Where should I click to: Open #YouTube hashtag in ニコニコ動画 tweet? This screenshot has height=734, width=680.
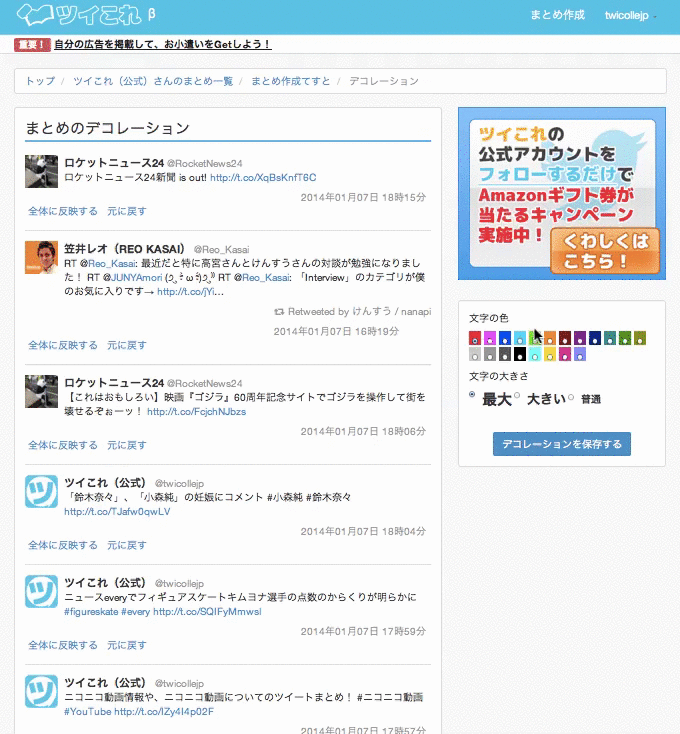pos(88,712)
